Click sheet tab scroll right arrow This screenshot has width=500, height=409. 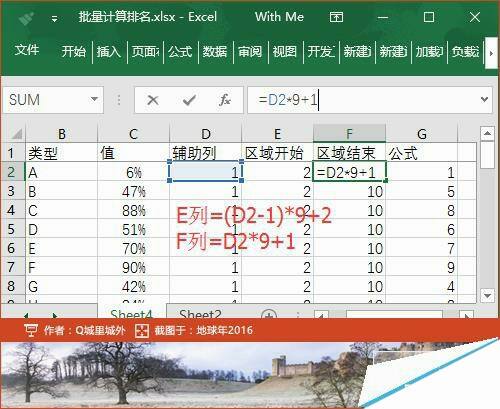tap(54, 315)
